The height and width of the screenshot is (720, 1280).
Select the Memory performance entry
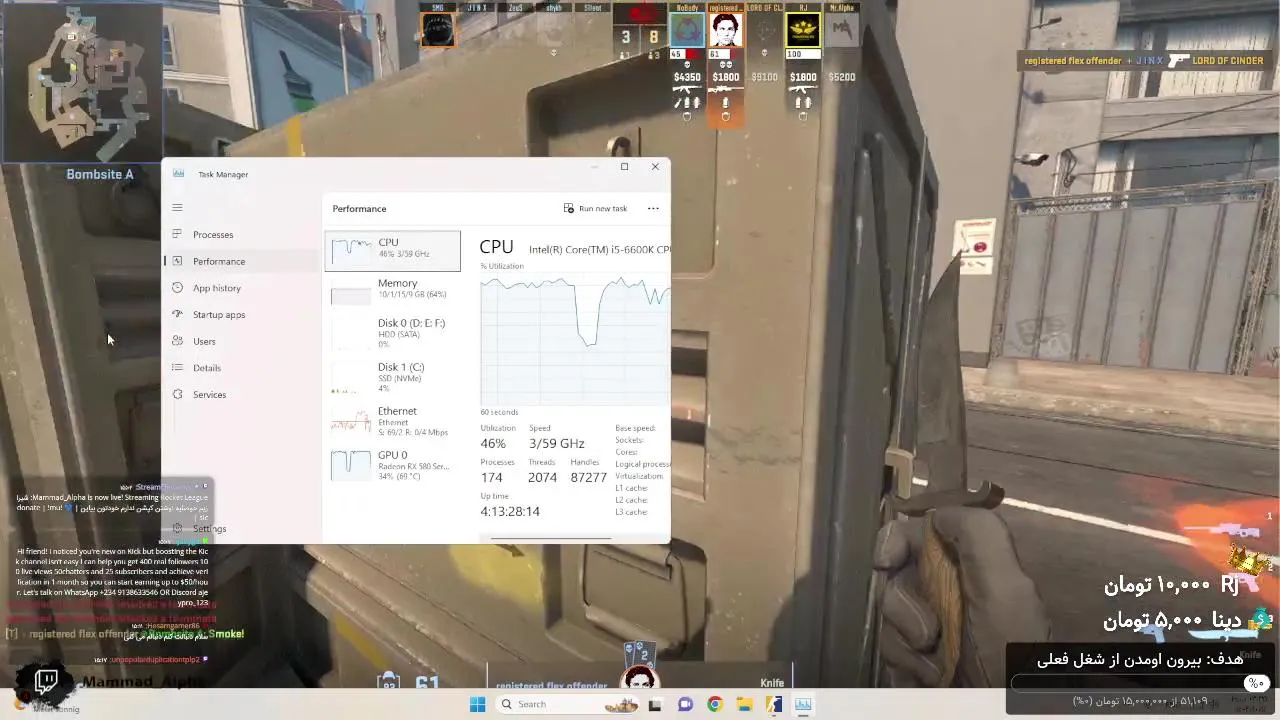click(x=393, y=291)
